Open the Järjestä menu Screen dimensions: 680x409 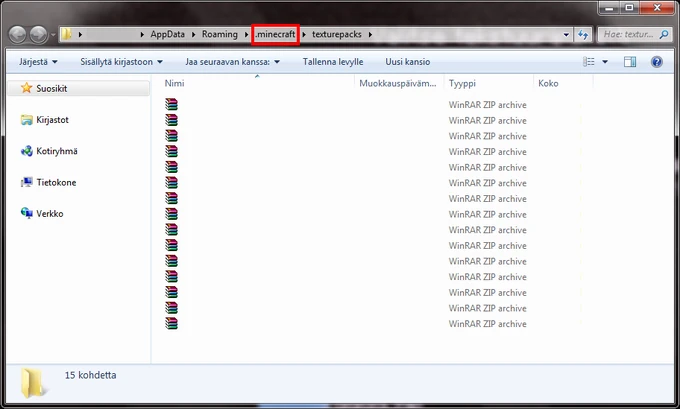click(x=38, y=62)
